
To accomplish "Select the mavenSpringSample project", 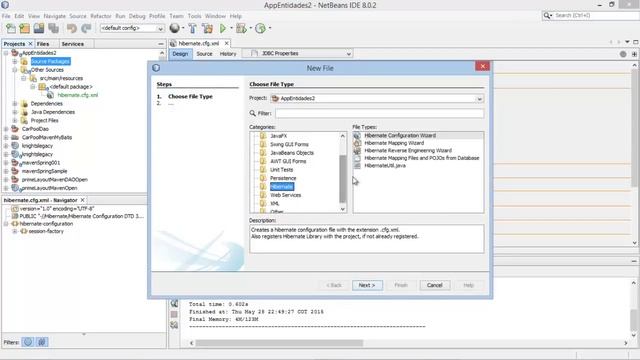I will [x=44, y=171].
